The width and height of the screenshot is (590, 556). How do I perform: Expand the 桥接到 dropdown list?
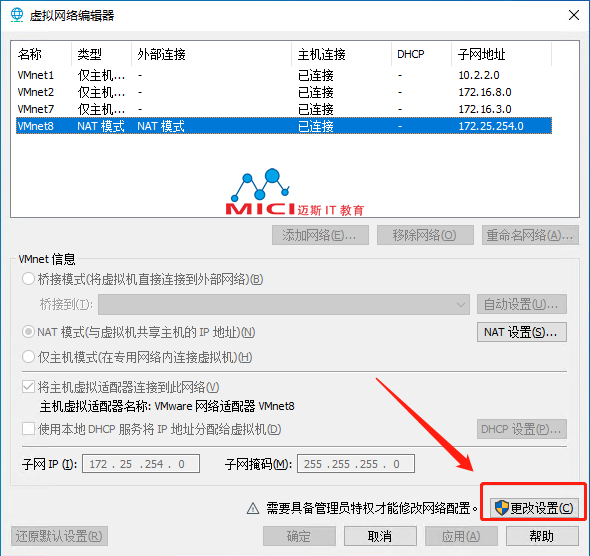(x=284, y=304)
